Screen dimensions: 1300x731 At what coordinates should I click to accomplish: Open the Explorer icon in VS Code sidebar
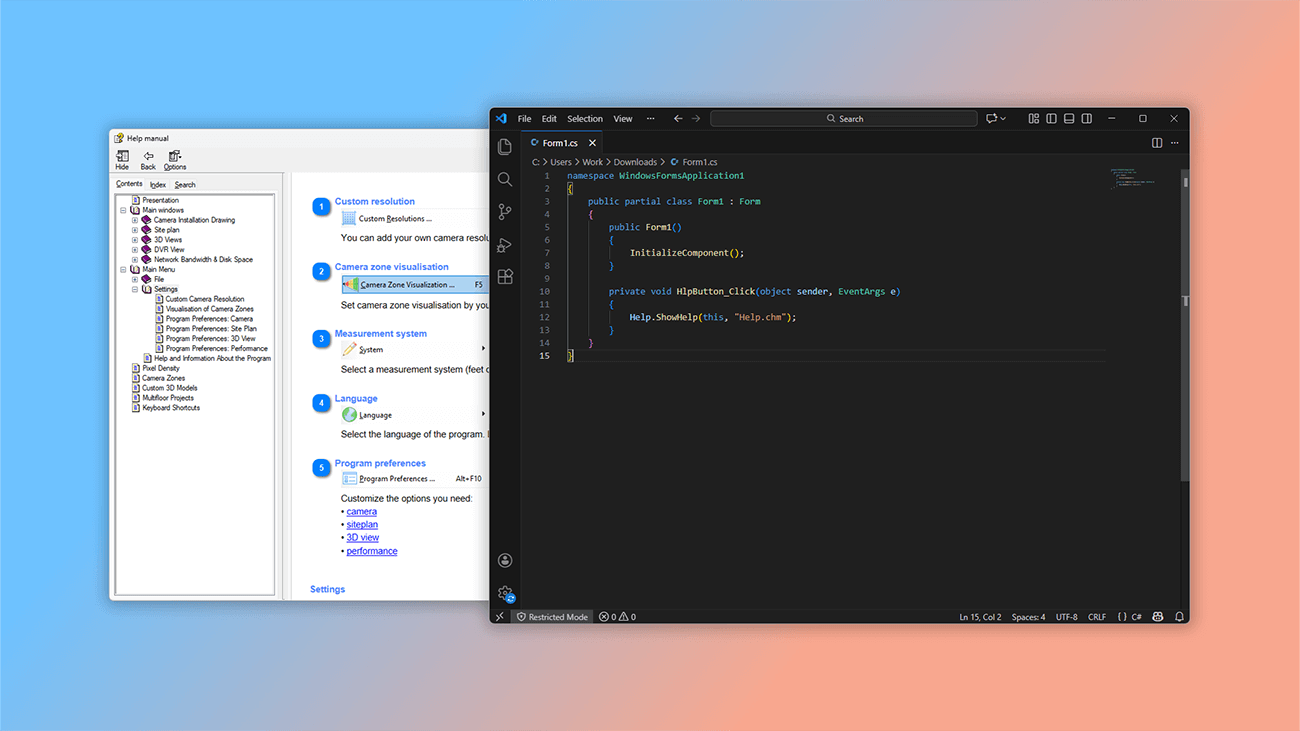click(x=505, y=146)
